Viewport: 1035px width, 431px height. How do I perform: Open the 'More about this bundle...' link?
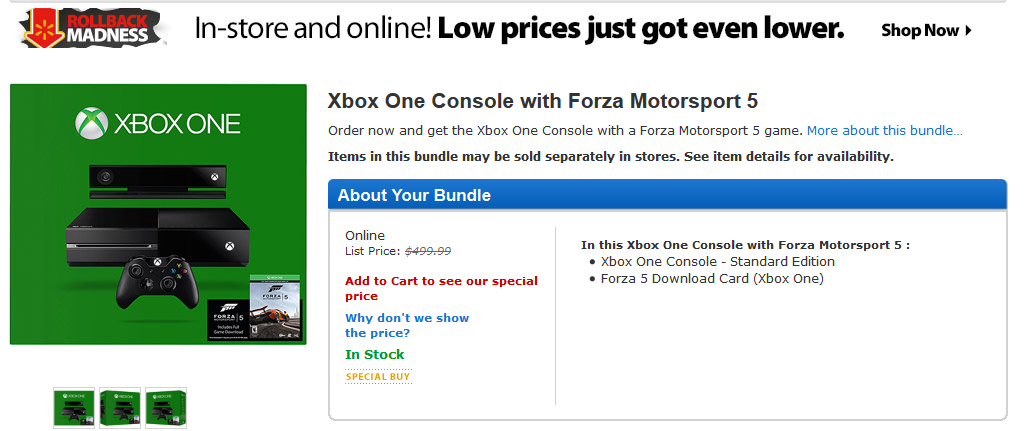885,131
